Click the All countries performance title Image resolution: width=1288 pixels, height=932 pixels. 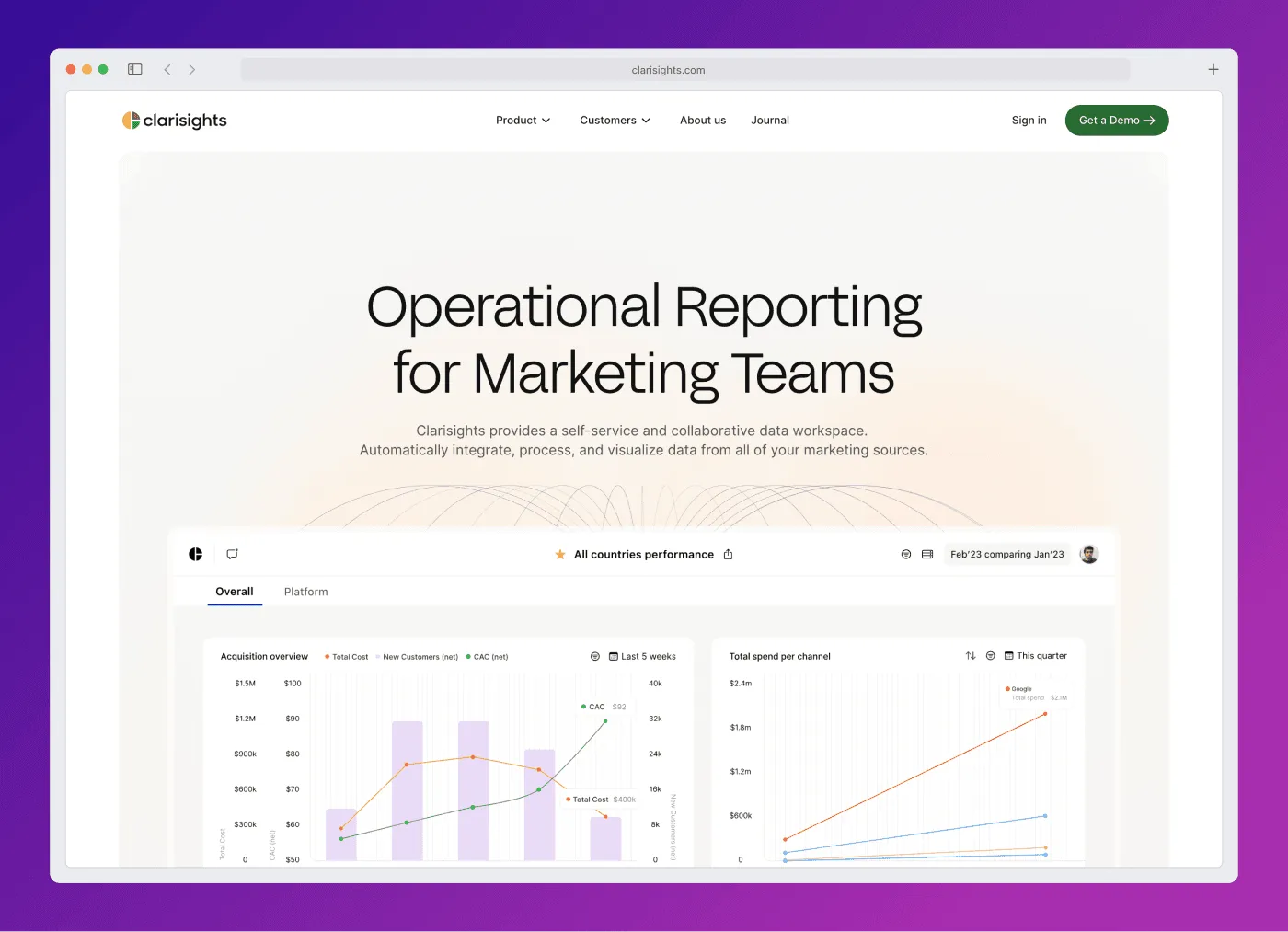(644, 554)
